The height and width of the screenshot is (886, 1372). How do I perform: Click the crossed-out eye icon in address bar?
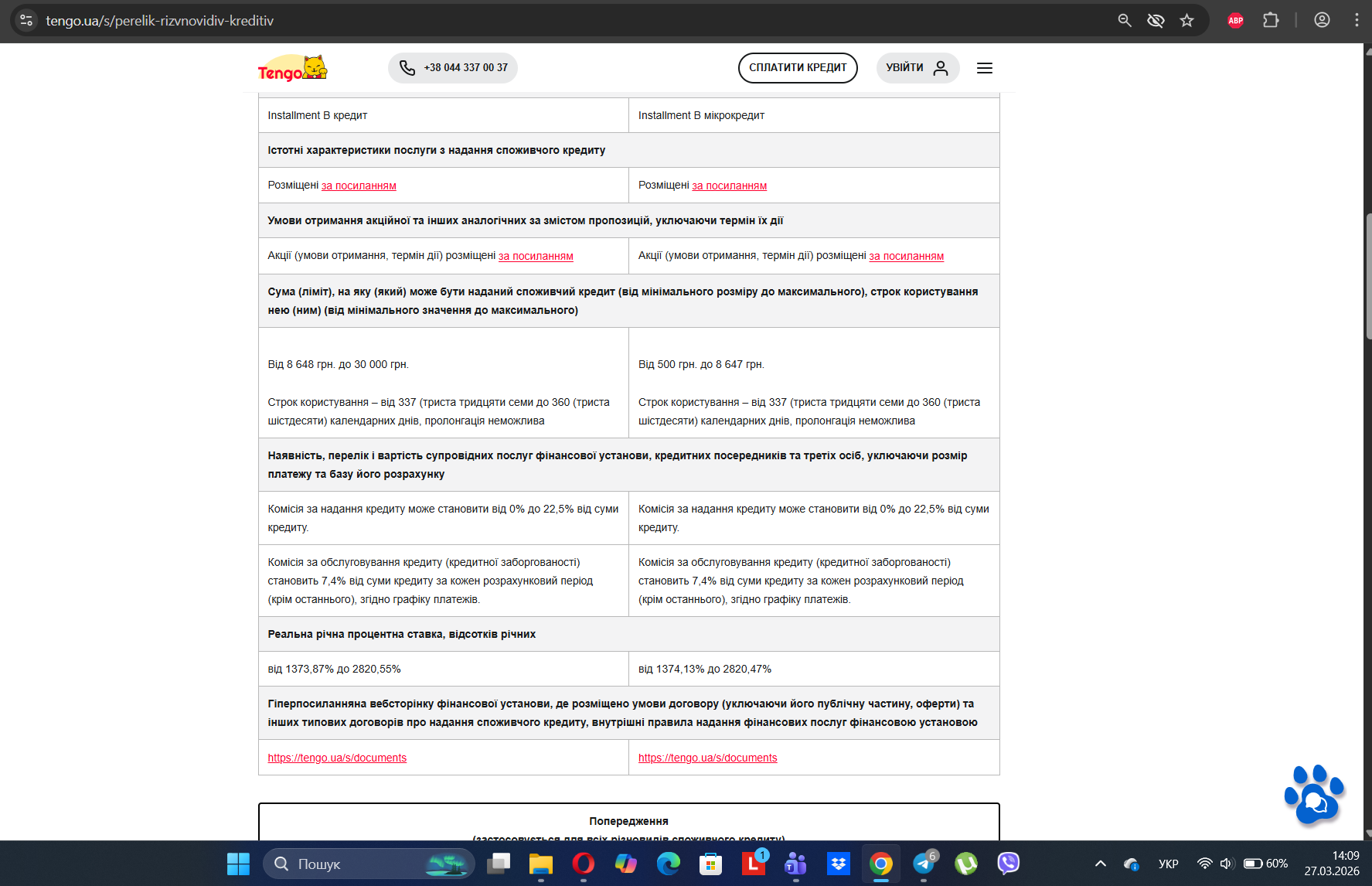click(x=1156, y=20)
